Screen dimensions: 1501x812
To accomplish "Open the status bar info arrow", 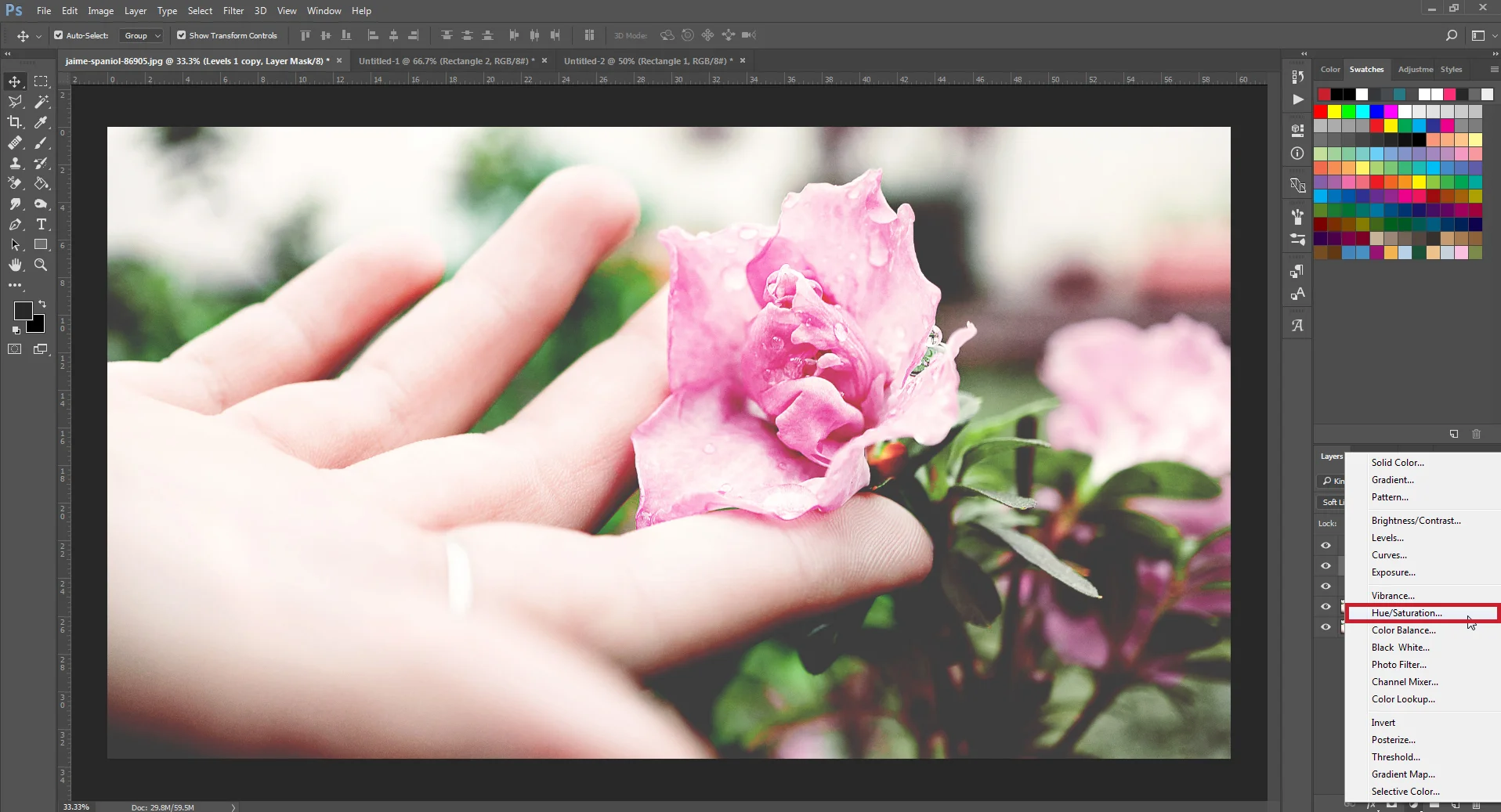I will 233,807.
